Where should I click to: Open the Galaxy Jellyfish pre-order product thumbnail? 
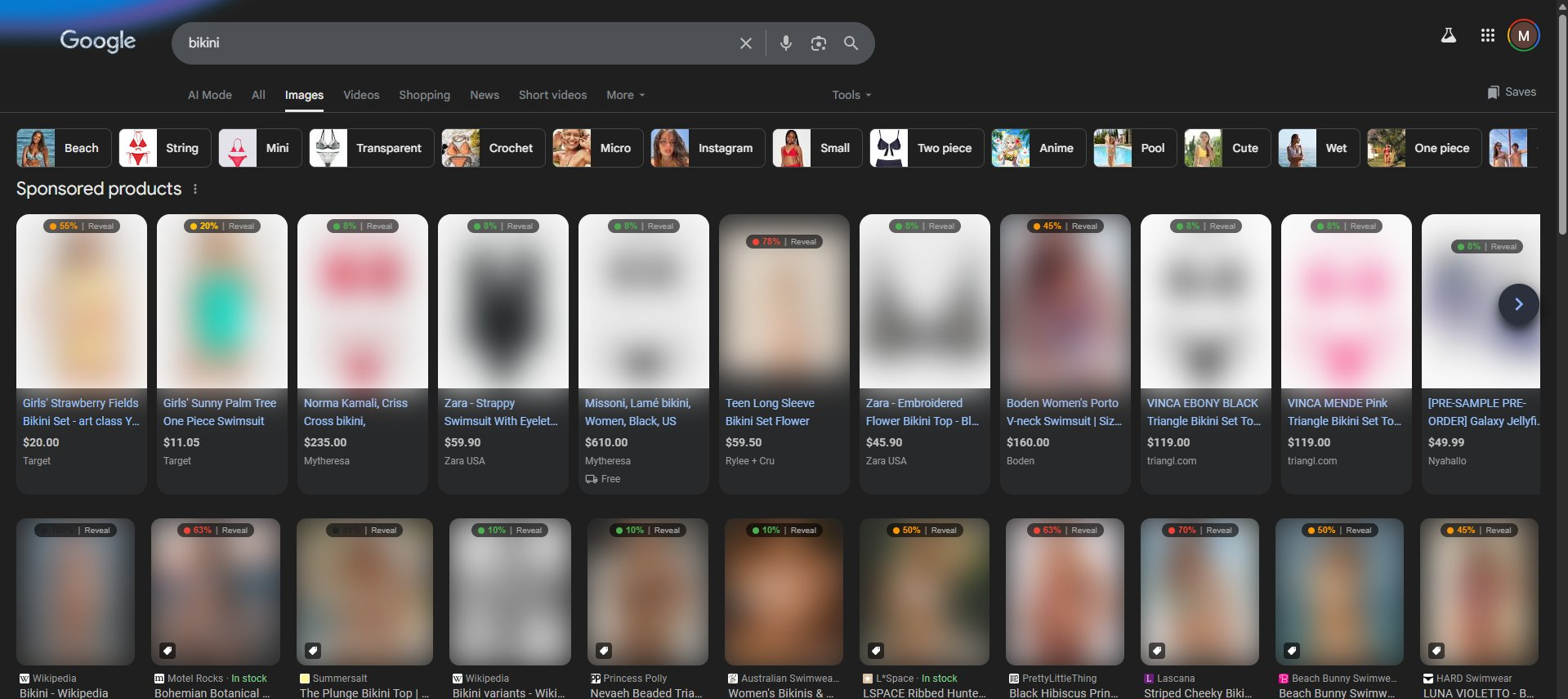1481,301
